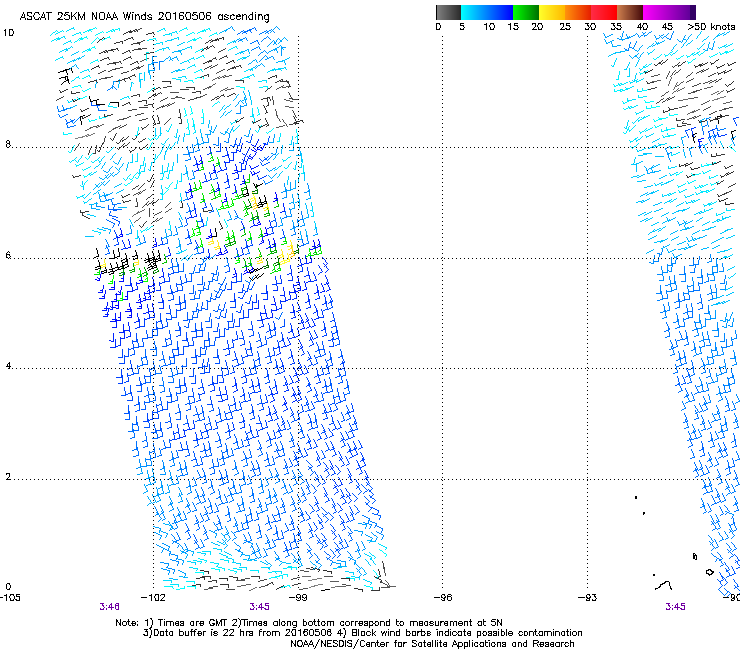Image resolution: width=740 pixels, height=650 pixels.
Task: Click the latitude axis label '8'
Action: 8,144
